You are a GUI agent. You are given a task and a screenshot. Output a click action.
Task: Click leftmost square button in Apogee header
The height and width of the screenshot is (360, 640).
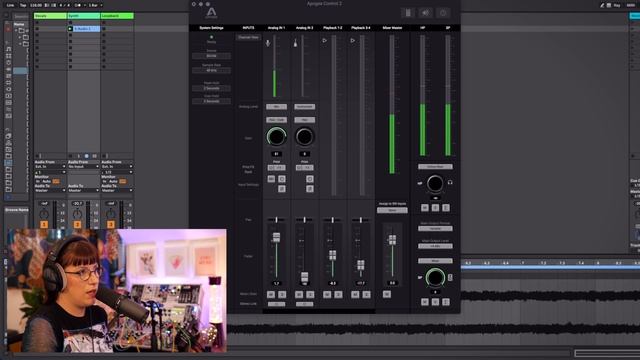pyautogui.click(x=408, y=13)
